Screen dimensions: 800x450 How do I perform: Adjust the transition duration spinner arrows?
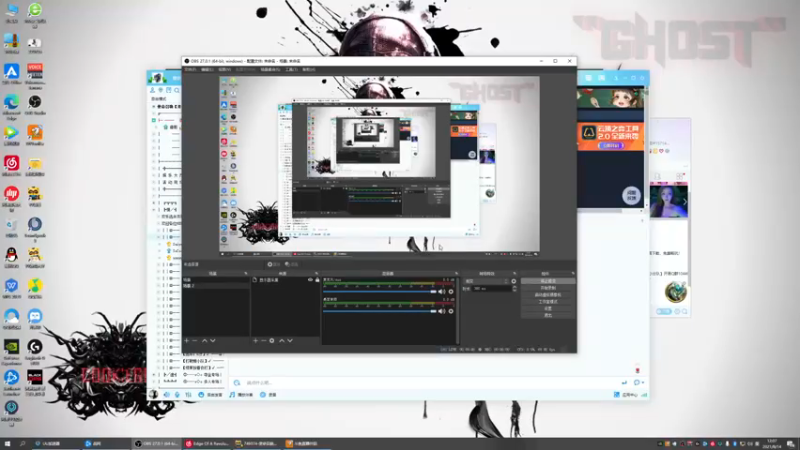514,289
